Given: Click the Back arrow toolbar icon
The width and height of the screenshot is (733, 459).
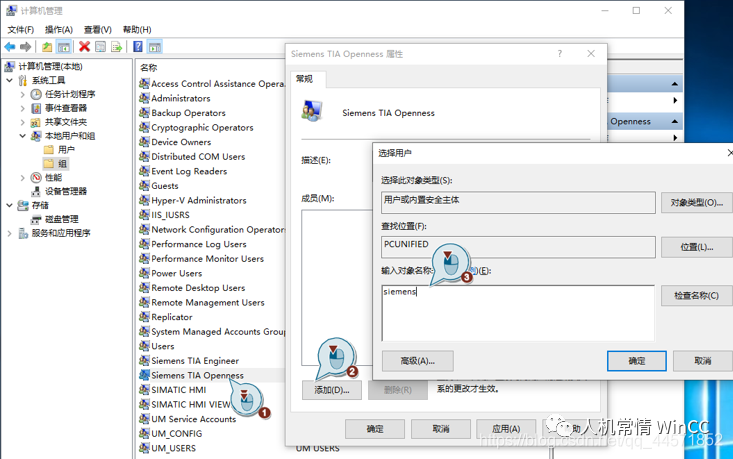Looking at the screenshot, I should pyautogui.click(x=9, y=47).
